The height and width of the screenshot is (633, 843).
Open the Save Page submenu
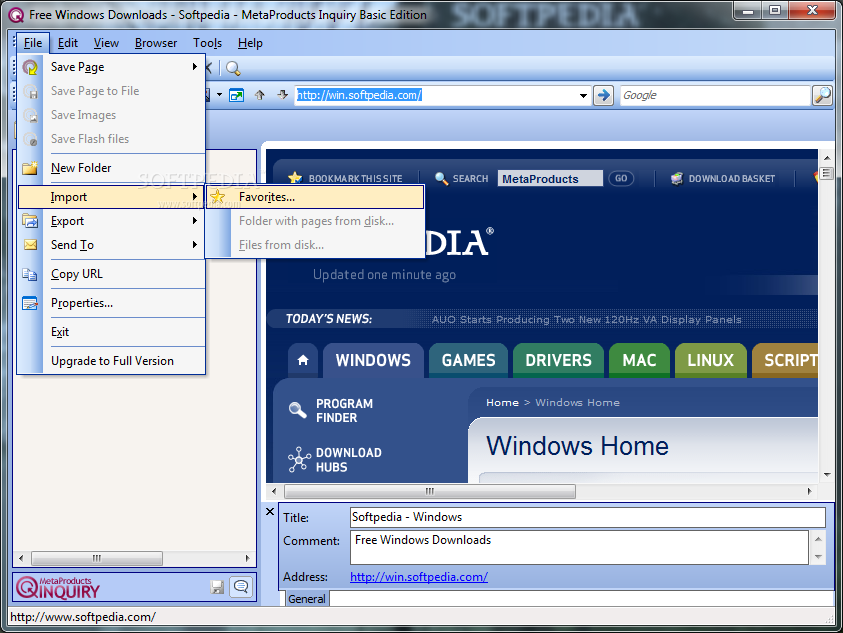click(x=111, y=67)
